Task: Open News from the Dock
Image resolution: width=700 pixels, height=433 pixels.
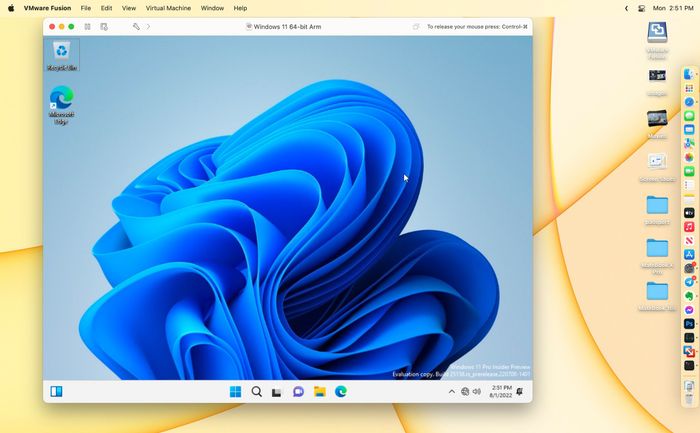Action: 689,240
